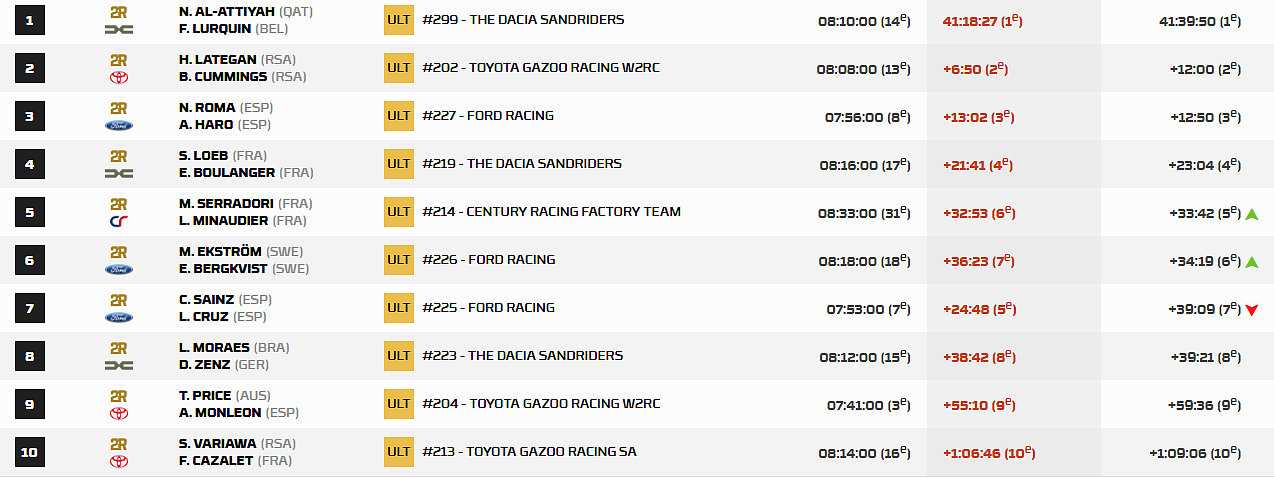Click the green up arrow in row 5

1251,213
